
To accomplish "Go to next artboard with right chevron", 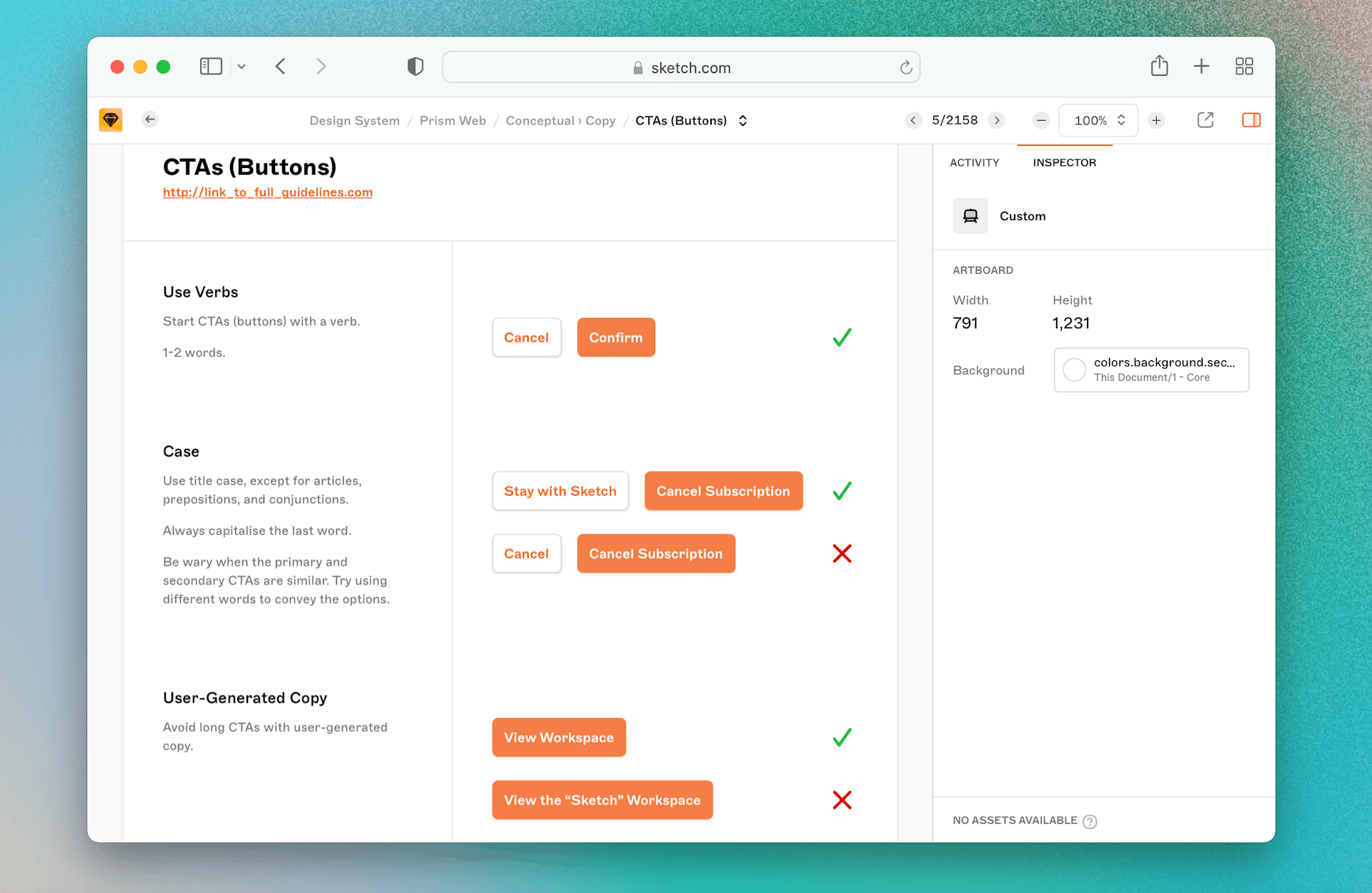I will pos(997,120).
